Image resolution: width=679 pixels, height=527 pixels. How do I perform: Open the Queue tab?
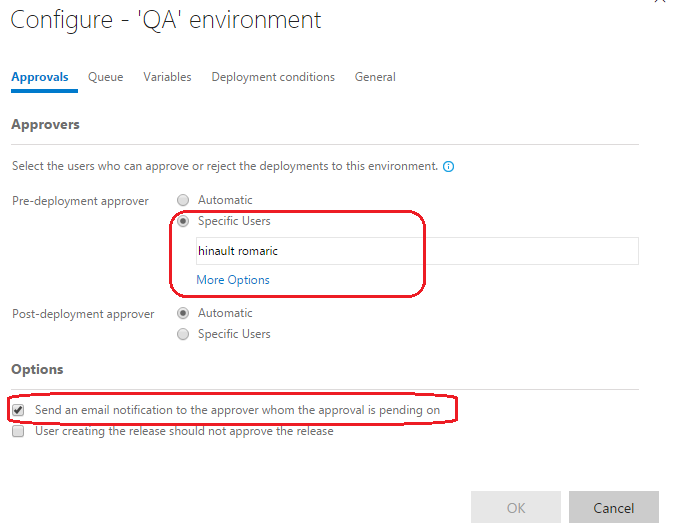105,77
